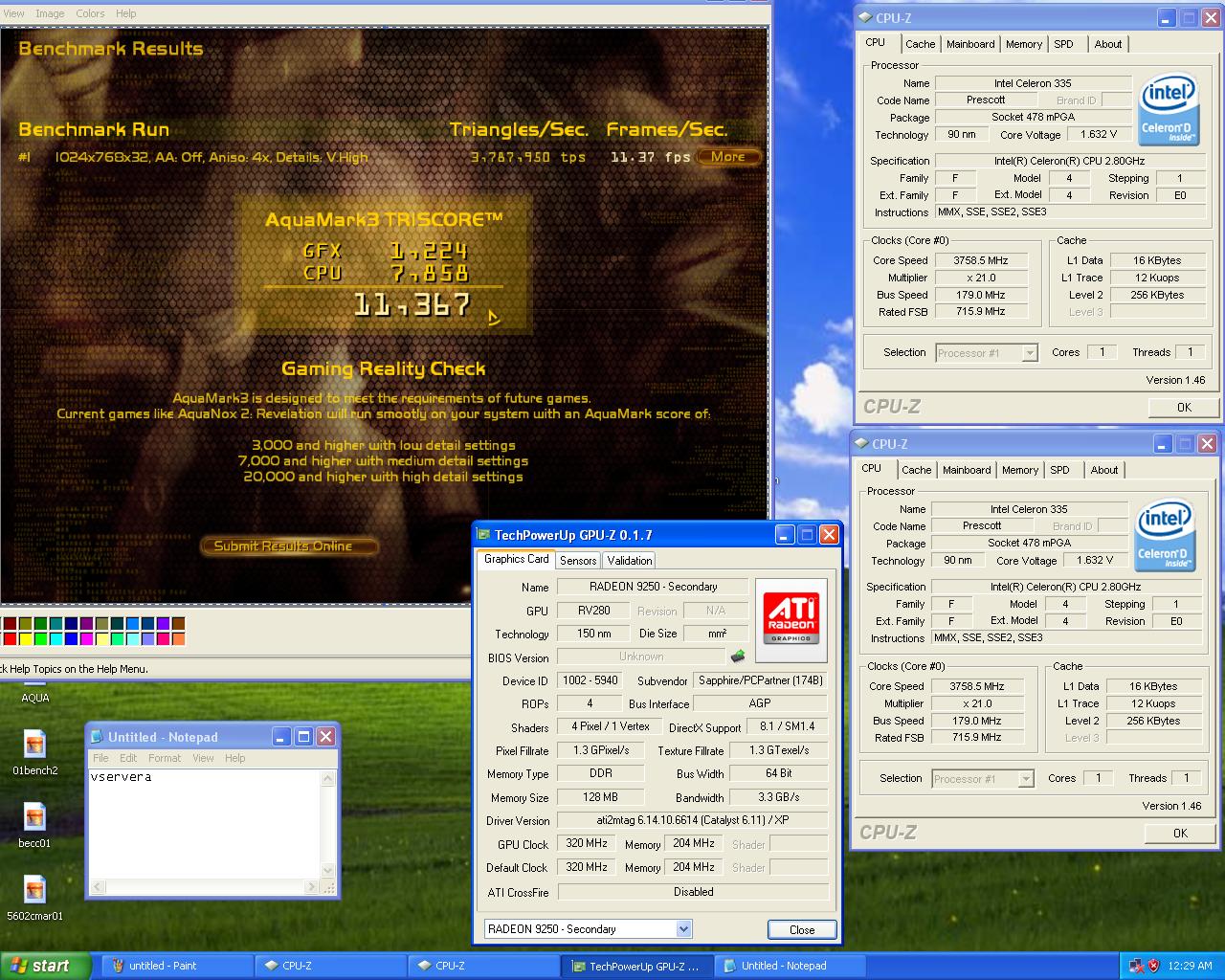Open the Mainboard tab in upper CPU-Z
Screen dimensions: 1225x980
(x=970, y=44)
